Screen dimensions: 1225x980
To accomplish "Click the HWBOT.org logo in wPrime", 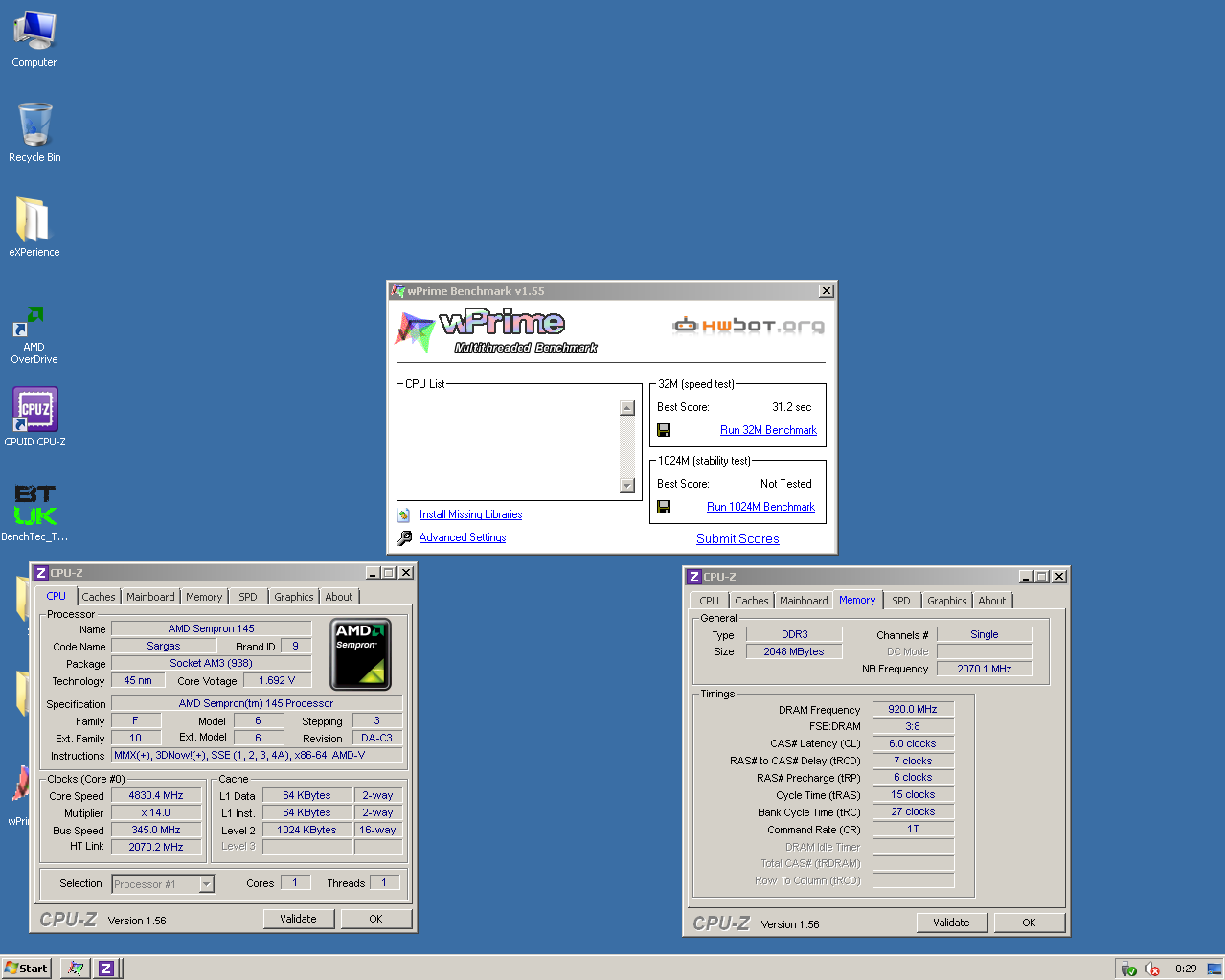I will tap(748, 326).
